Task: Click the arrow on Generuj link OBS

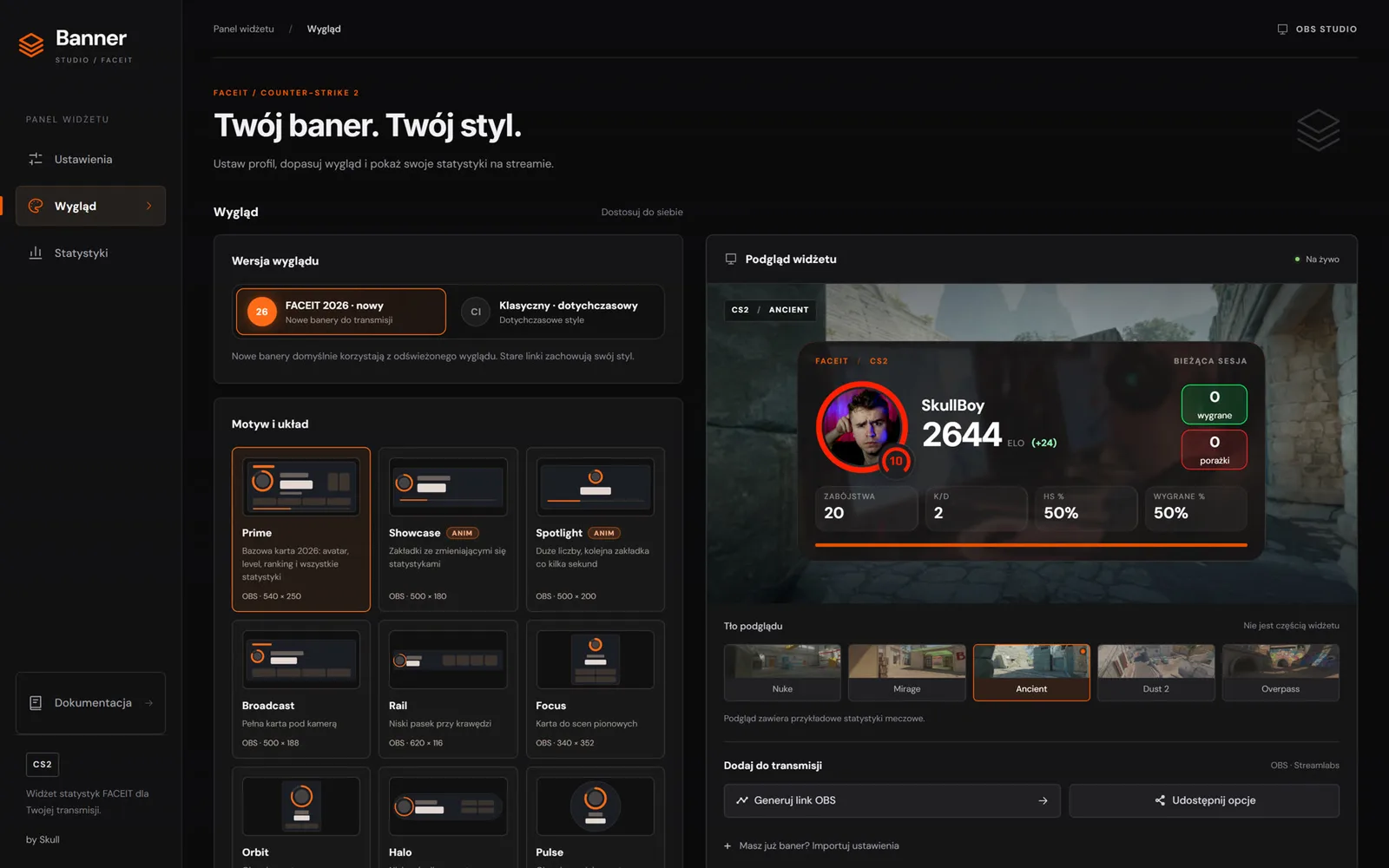Action: point(1043,800)
